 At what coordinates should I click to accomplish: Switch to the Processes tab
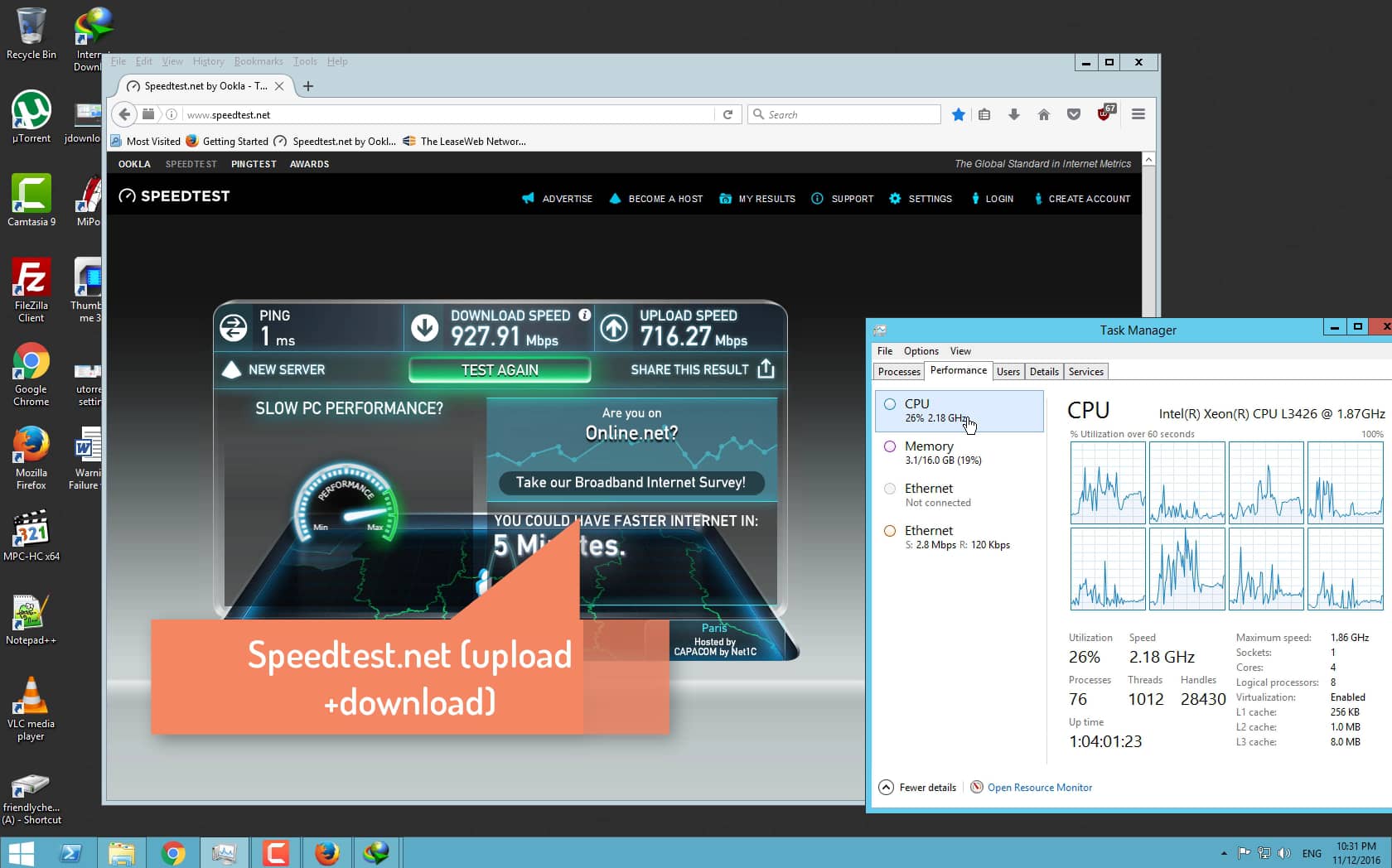click(x=898, y=371)
